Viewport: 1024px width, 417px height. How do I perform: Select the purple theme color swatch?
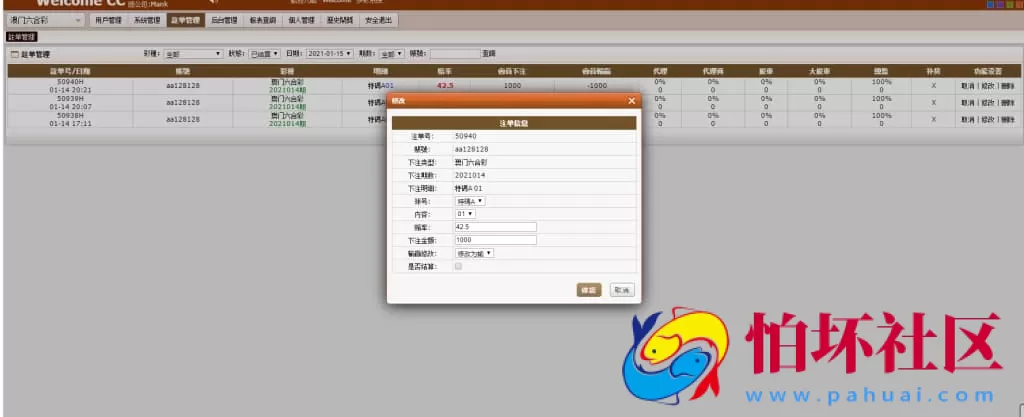click(1000, 4)
